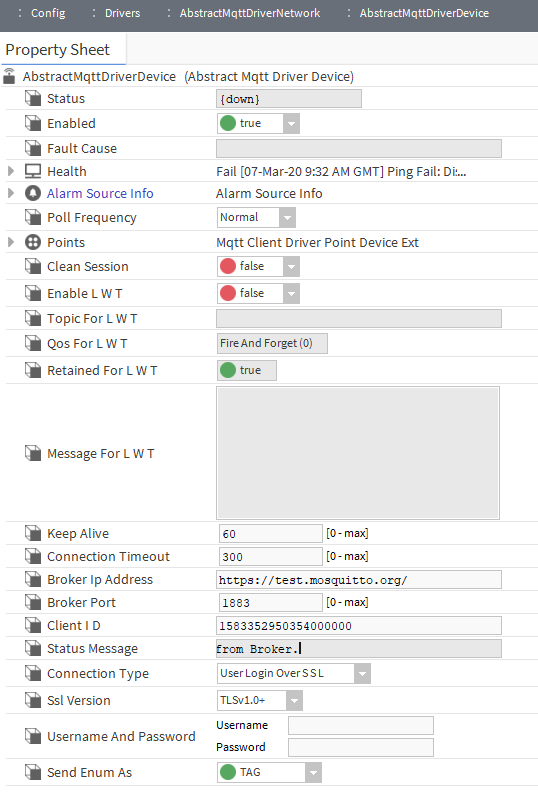Click the Broker Ip Address field

[359, 579]
